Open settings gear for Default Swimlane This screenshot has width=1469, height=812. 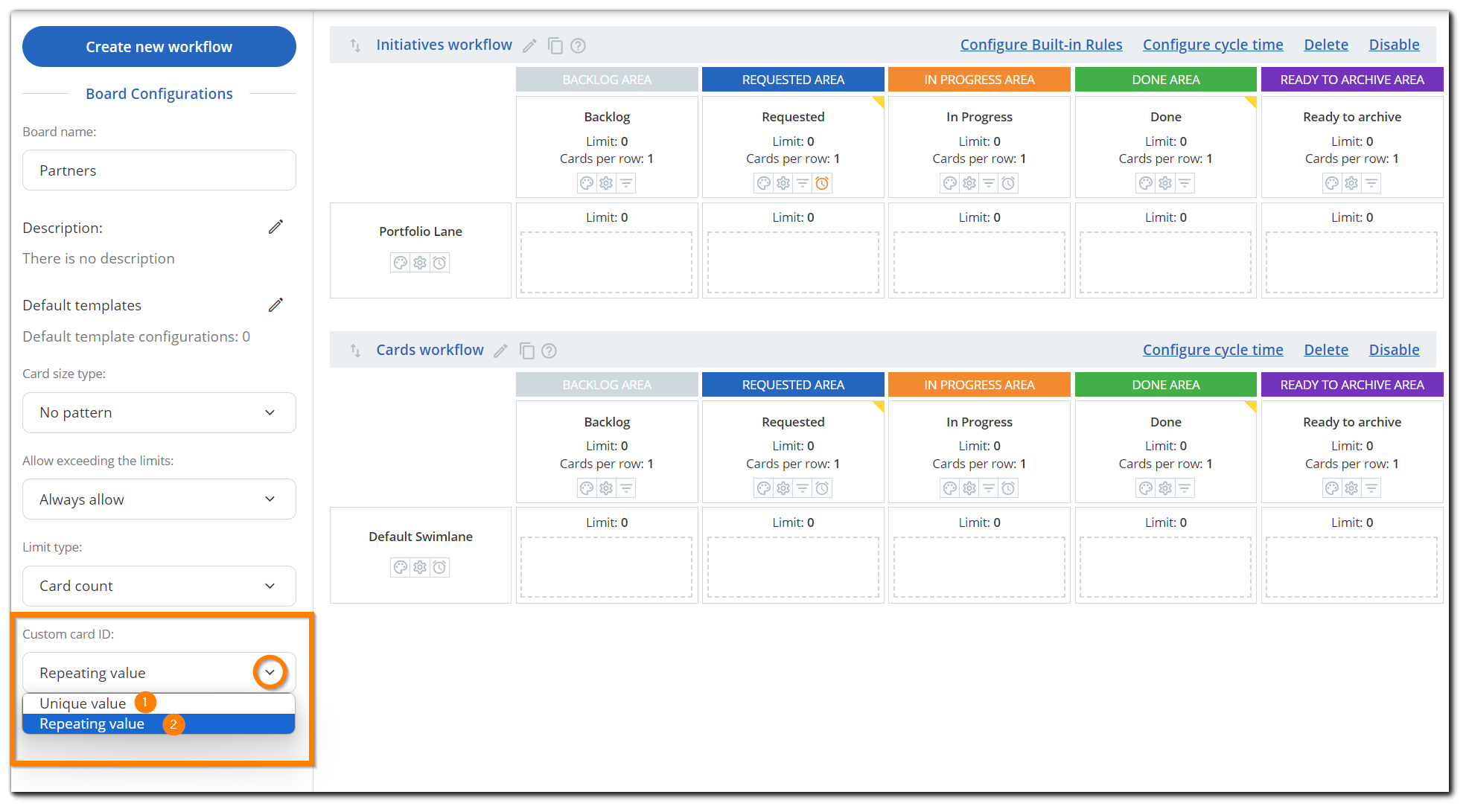pyautogui.click(x=420, y=568)
